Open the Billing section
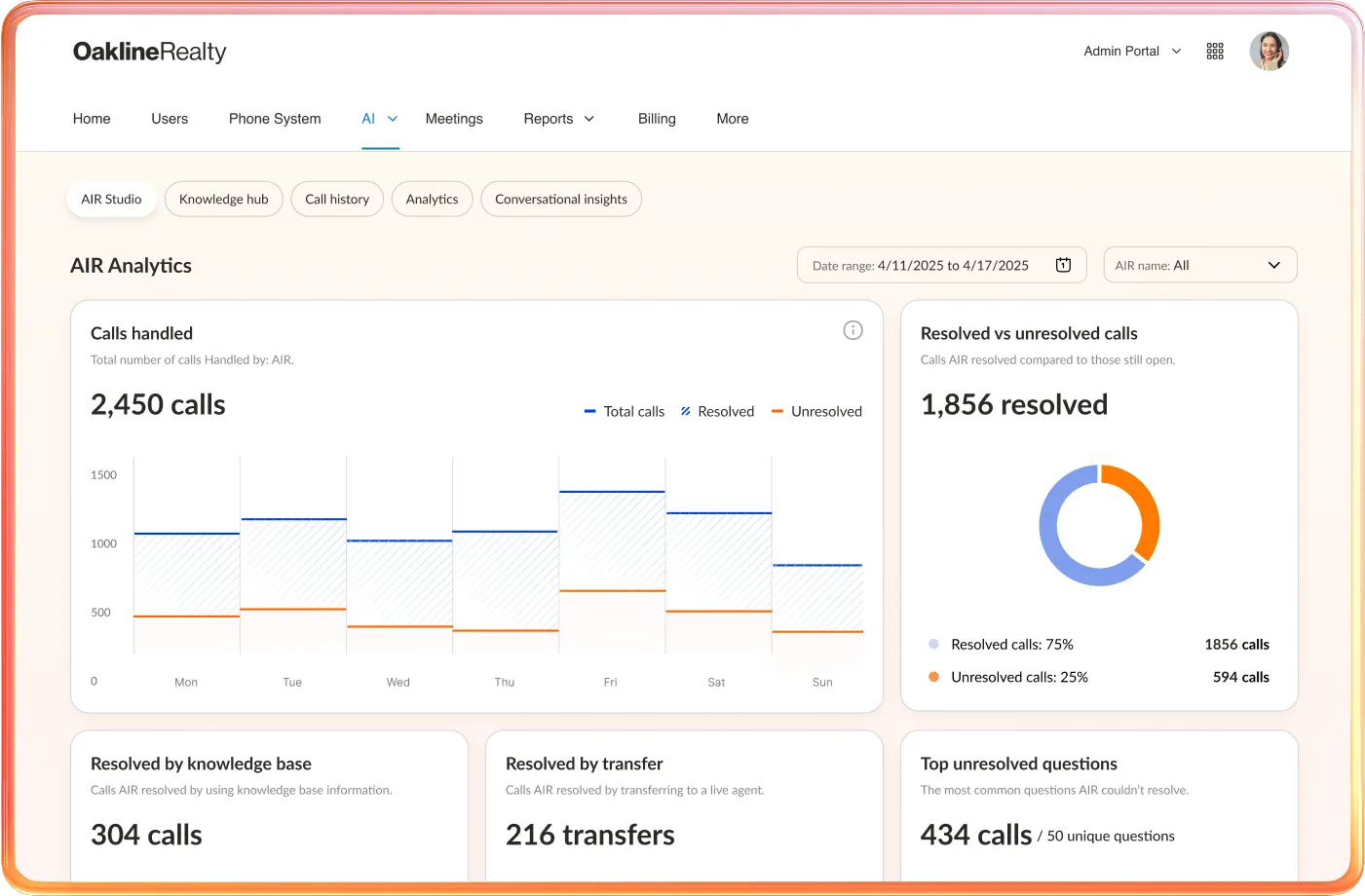1365x896 pixels. click(656, 118)
